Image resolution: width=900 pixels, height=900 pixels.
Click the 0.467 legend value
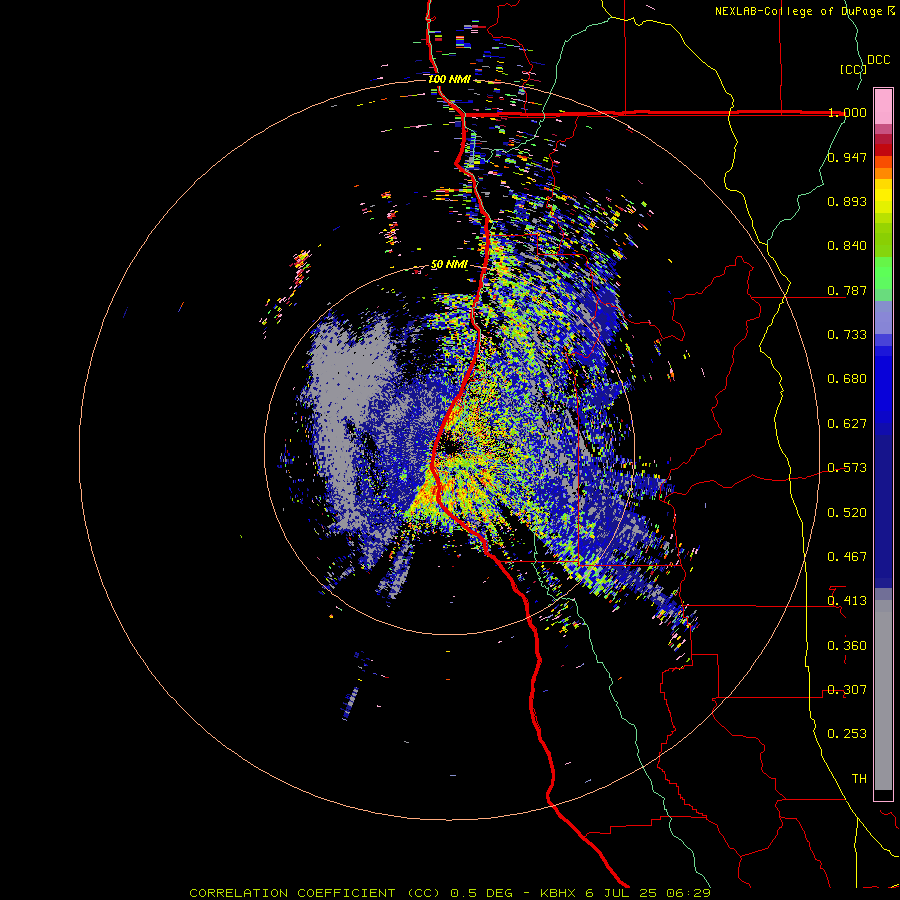click(x=847, y=557)
